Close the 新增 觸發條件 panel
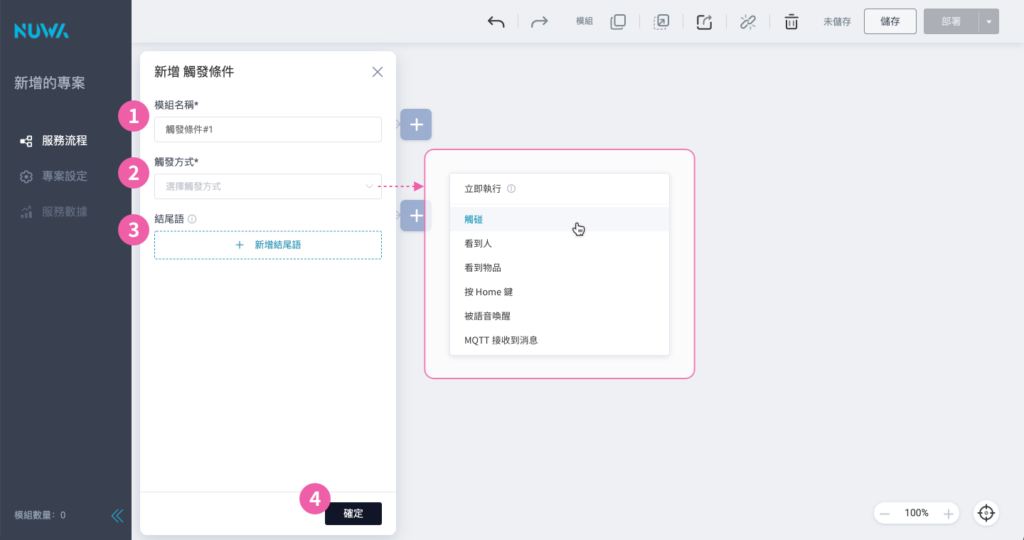Viewport: 1024px width, 540px height. (x=377, y=72)
